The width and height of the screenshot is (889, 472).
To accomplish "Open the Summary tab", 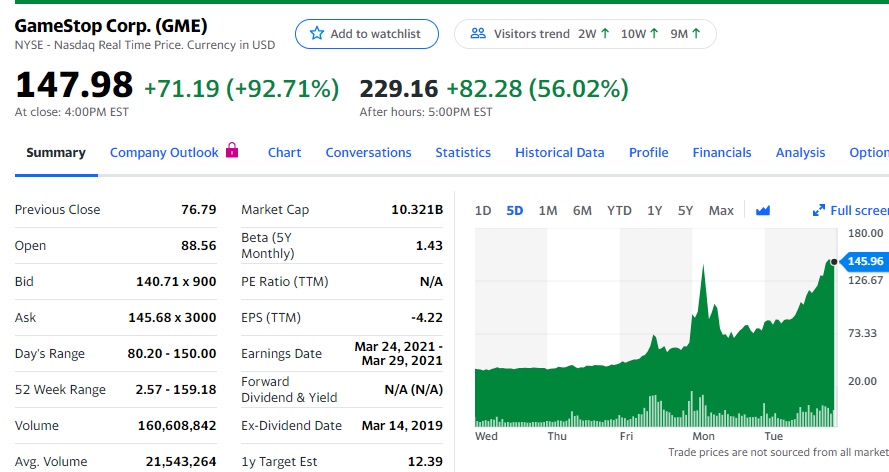I will [x=56, y=152].
